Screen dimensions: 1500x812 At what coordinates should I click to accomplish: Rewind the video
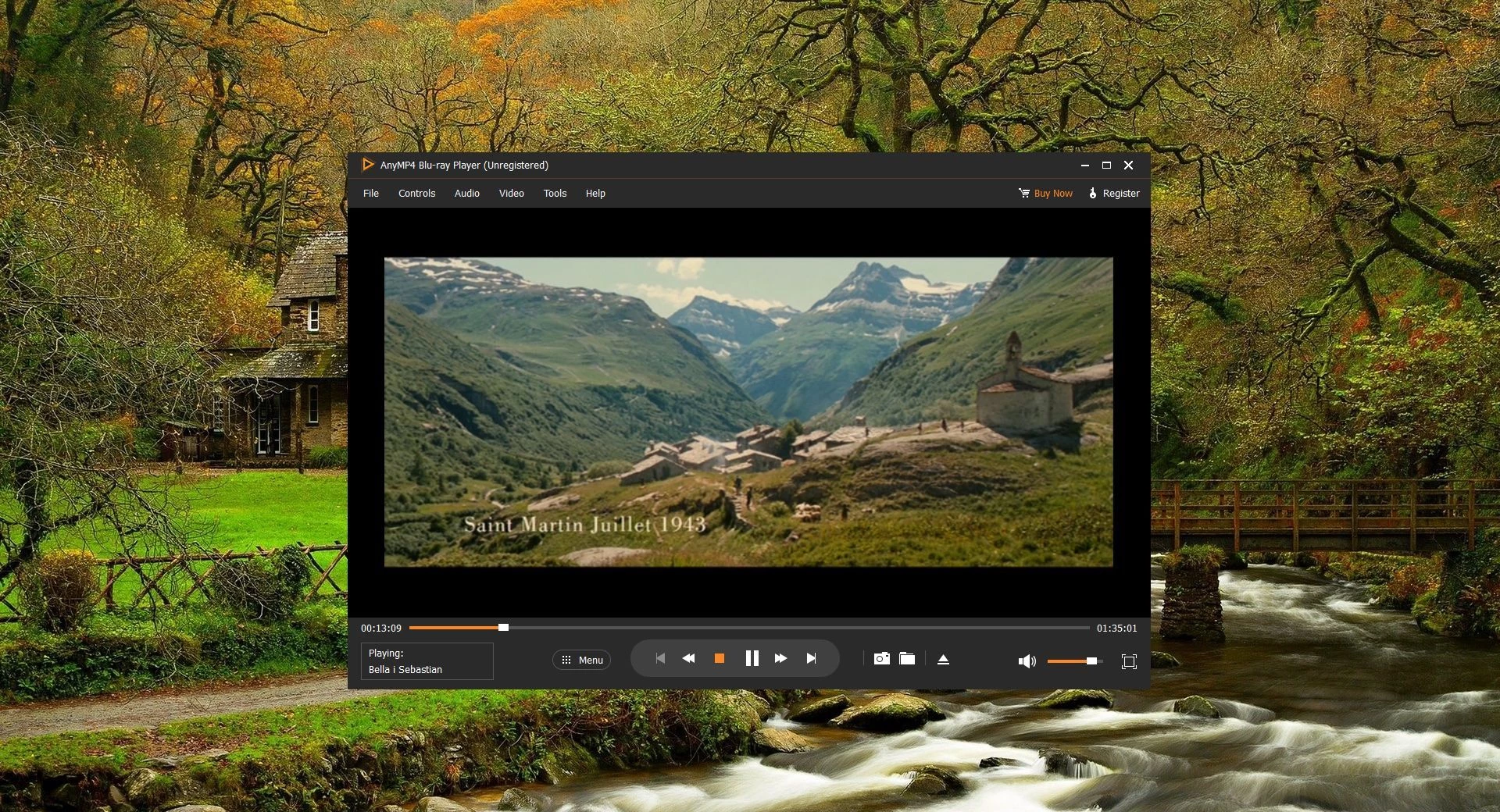pyautogui.click(x=688, y=659)
